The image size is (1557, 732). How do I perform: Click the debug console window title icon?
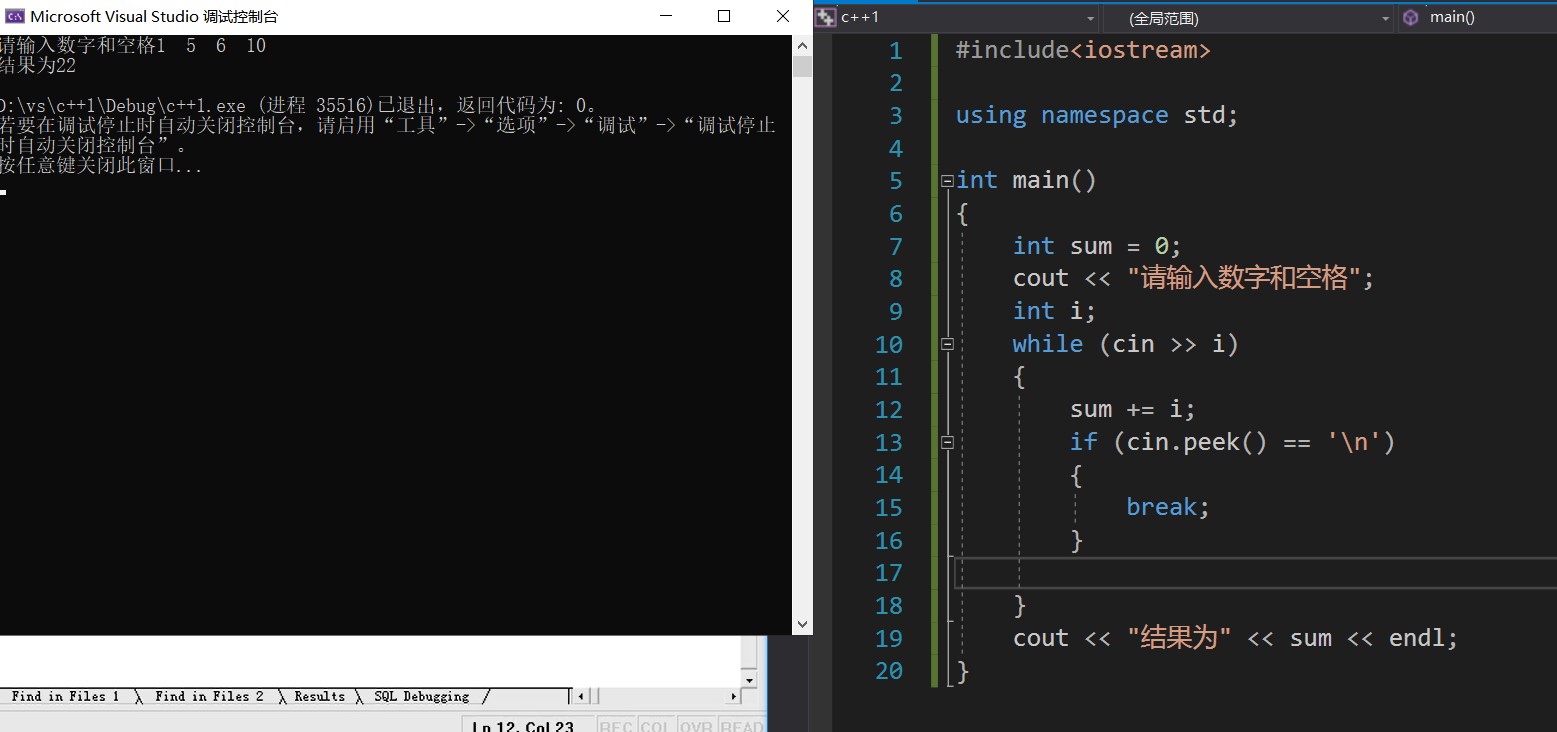click(x=15, y=17)
